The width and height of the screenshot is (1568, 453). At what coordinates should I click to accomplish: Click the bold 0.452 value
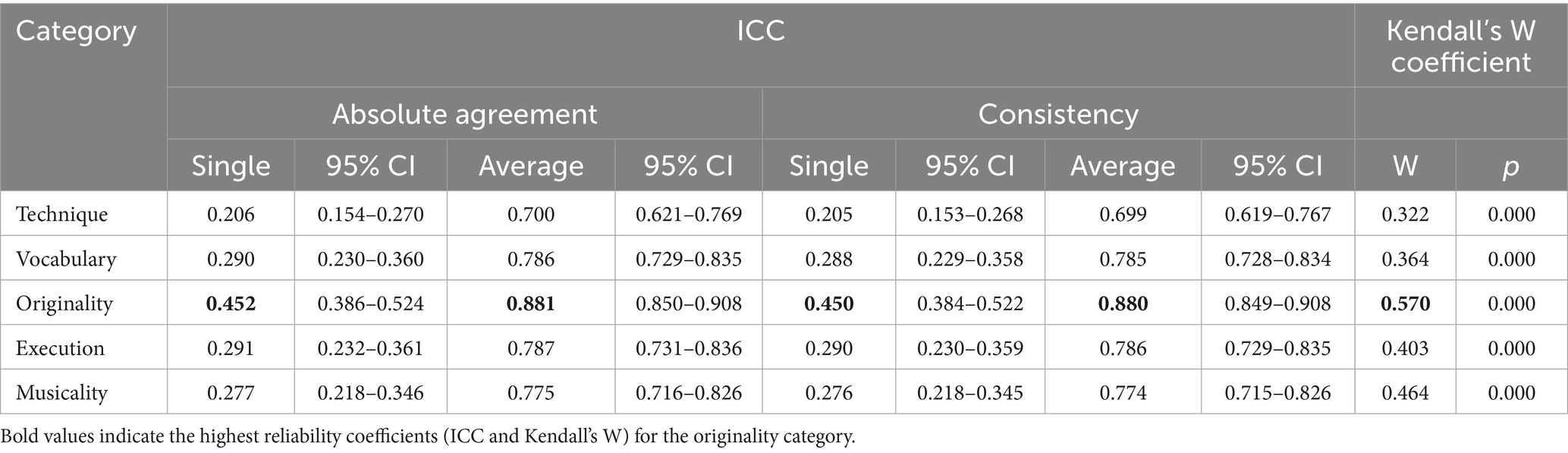231,304
